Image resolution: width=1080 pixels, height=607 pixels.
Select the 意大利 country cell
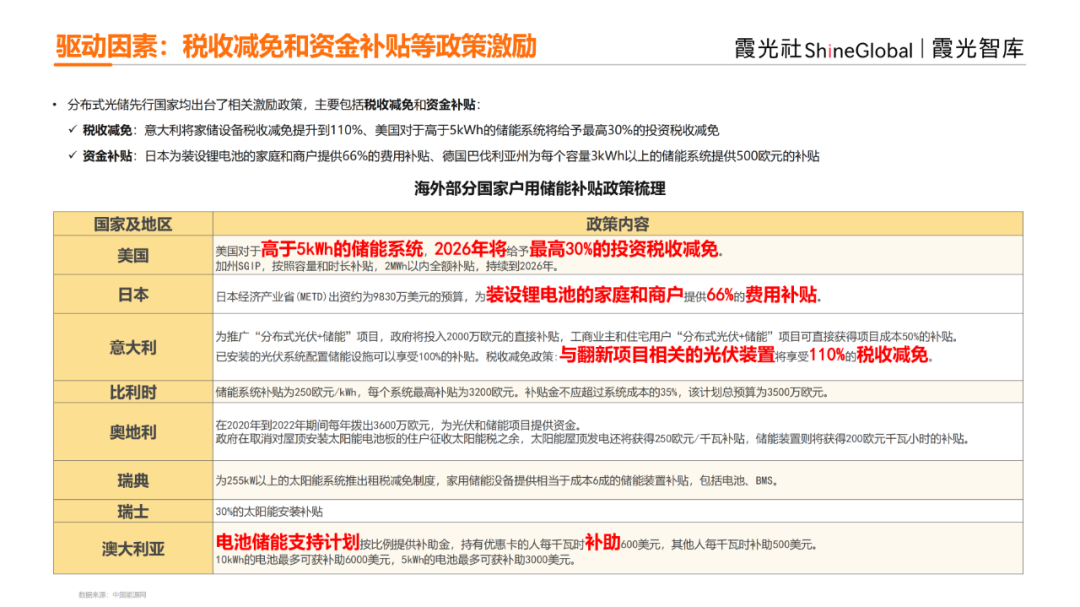[133, 347]
